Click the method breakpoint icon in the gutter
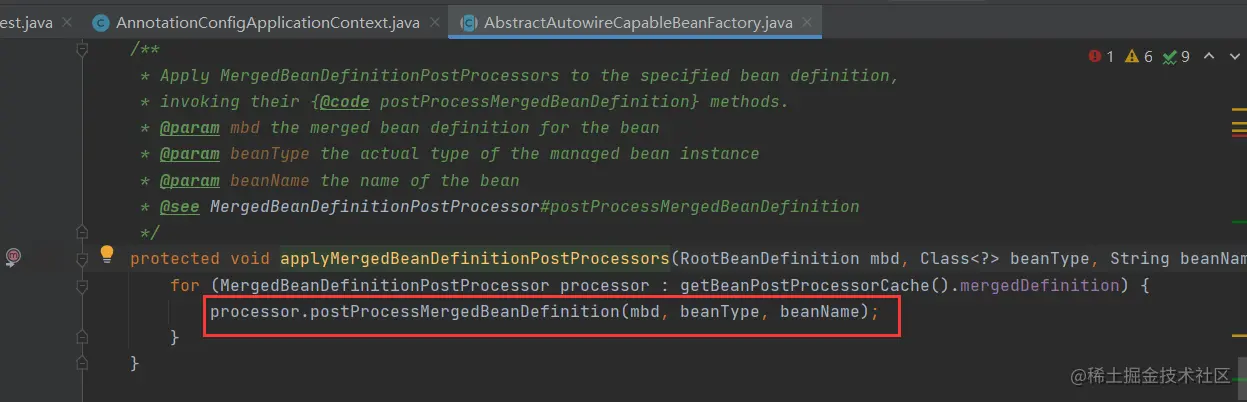The width and height of the screenshot is (1247, 402). tap(14, 256)
